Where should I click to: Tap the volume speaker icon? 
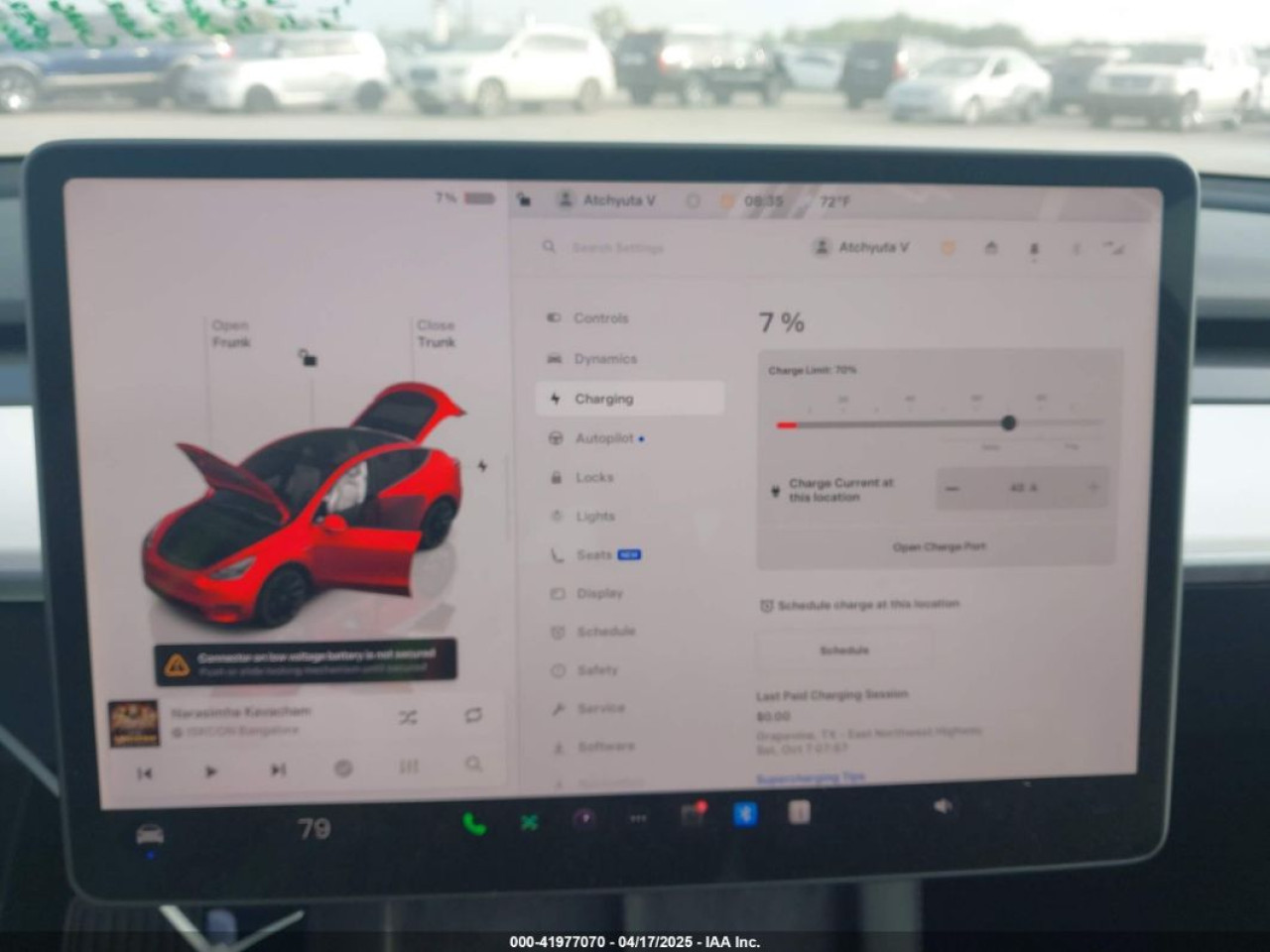[943, 806]
